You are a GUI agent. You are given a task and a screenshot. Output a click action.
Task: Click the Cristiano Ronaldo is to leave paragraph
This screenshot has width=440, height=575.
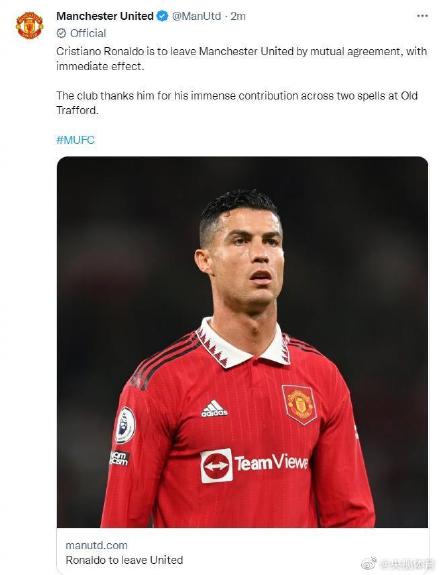[x=242, y=59]
